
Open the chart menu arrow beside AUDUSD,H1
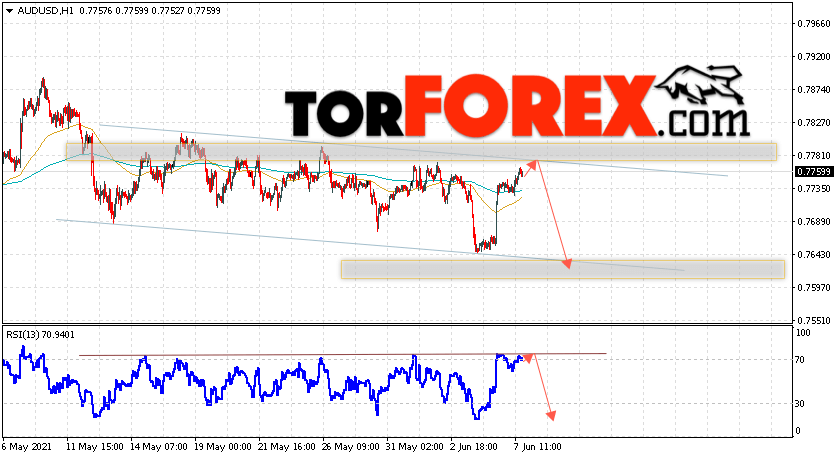[9, 10]
